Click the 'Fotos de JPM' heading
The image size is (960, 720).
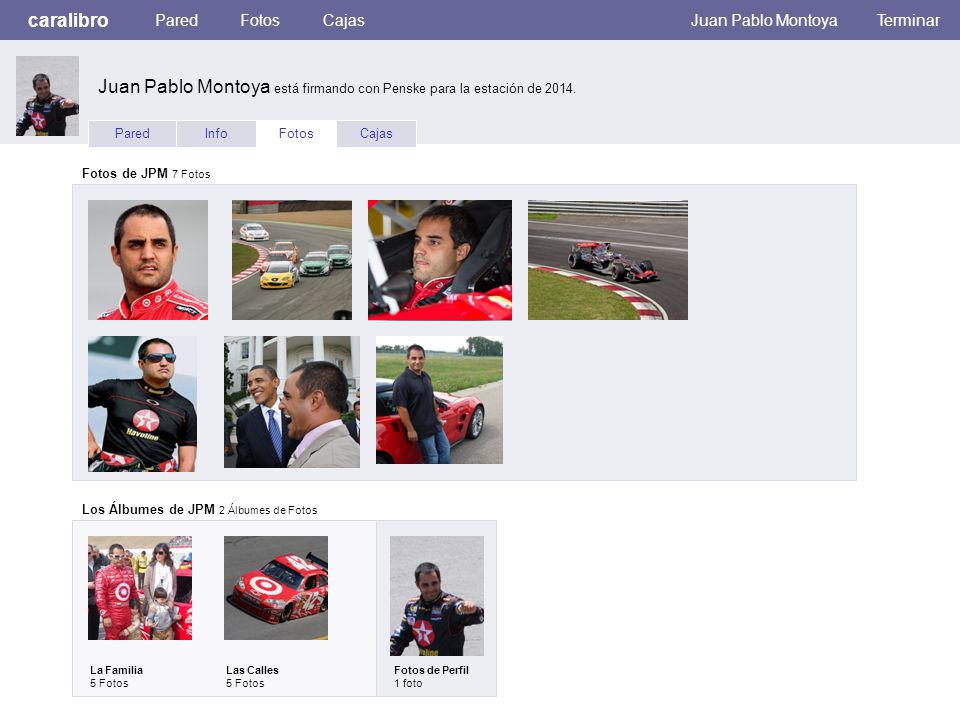[125, 173]
